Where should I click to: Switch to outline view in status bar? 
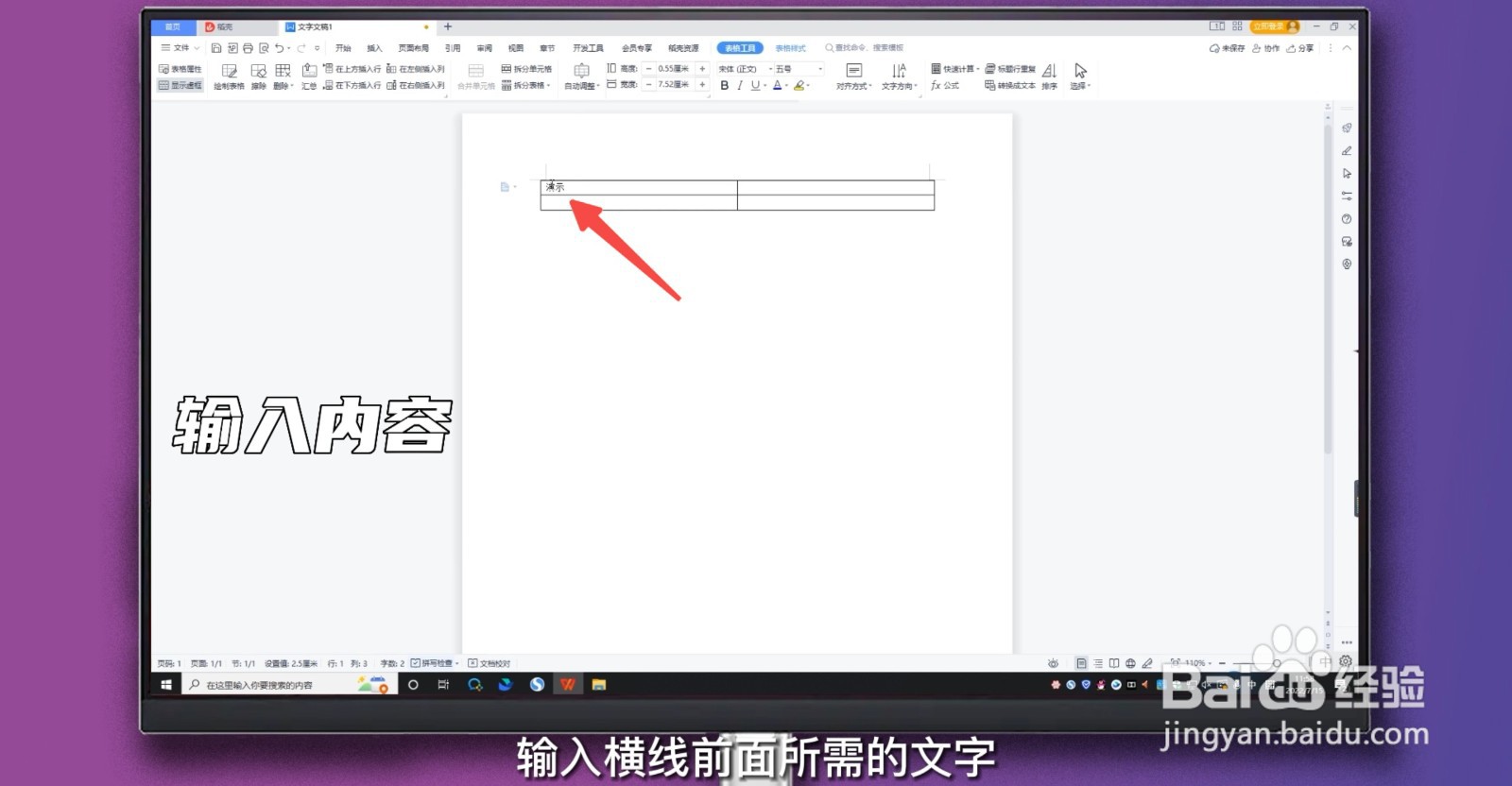click(1098, 663)
